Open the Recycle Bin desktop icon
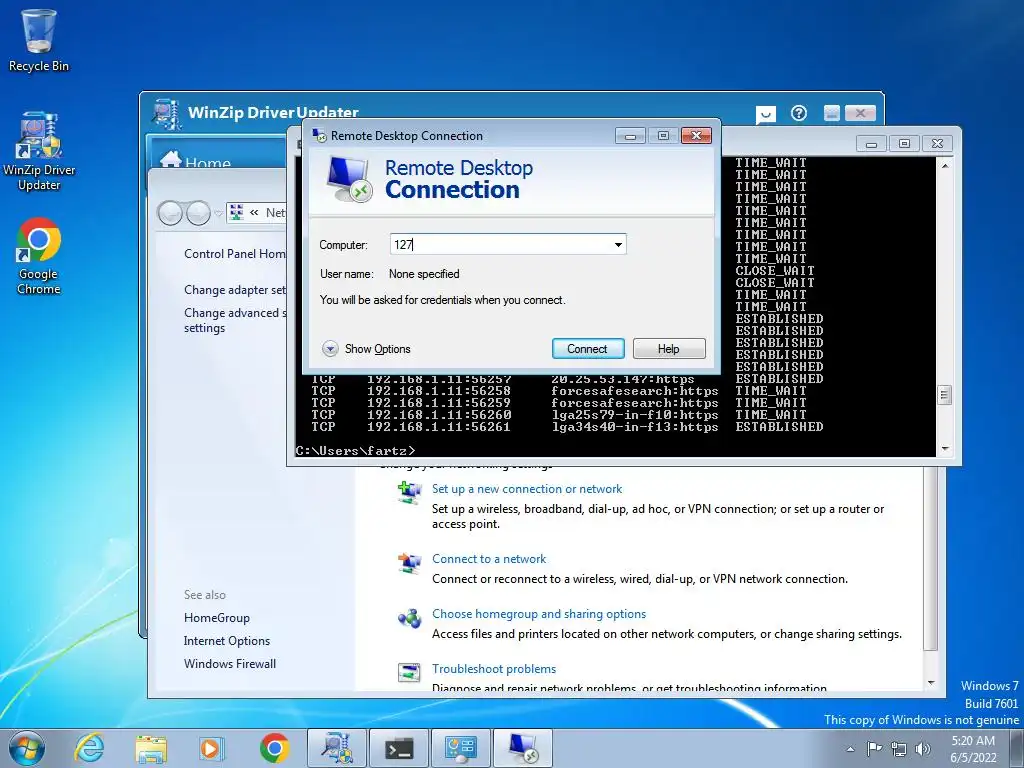 [x=39, y=40]
